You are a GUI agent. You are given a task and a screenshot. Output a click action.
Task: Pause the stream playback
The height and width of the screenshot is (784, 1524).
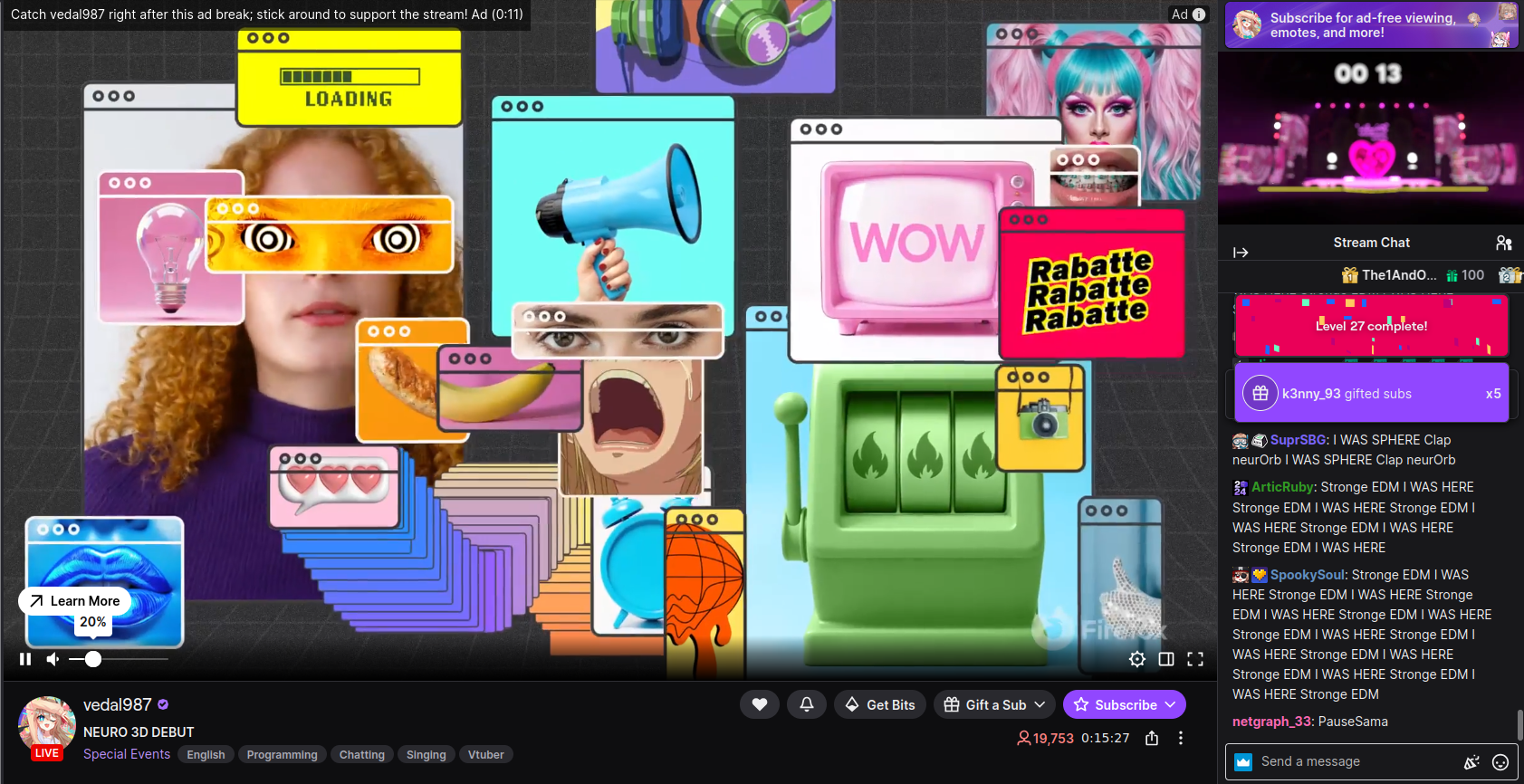[x=25, y=659]
